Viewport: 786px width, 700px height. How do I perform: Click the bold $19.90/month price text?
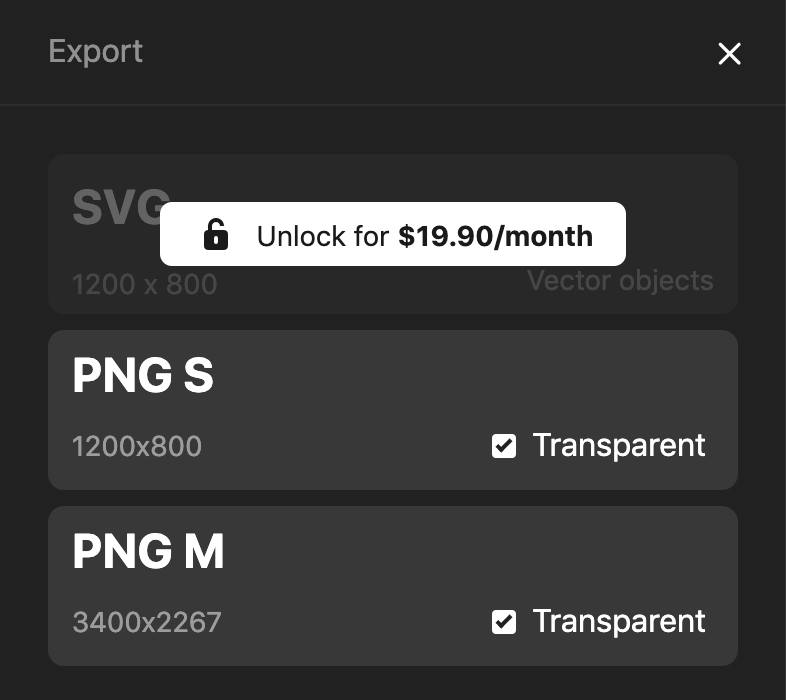pyautogui.click(x=495, y=236)
